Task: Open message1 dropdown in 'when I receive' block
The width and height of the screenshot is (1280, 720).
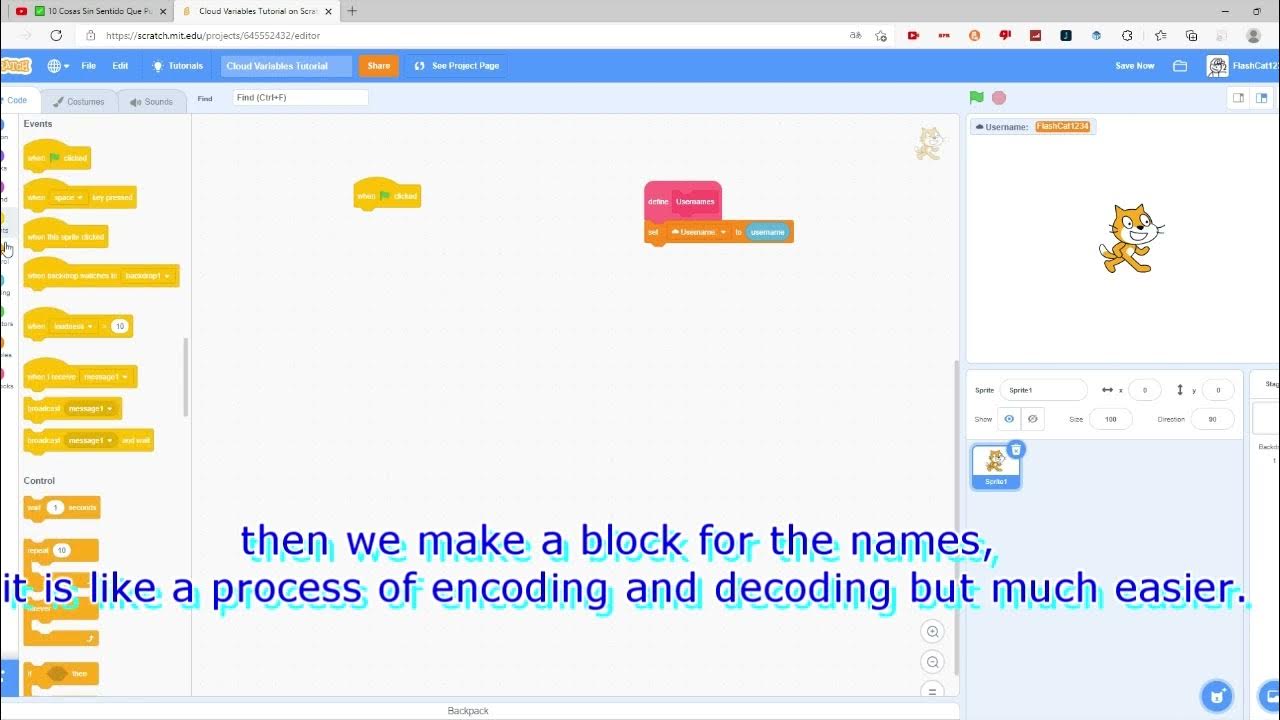Action: coord(106,377)
